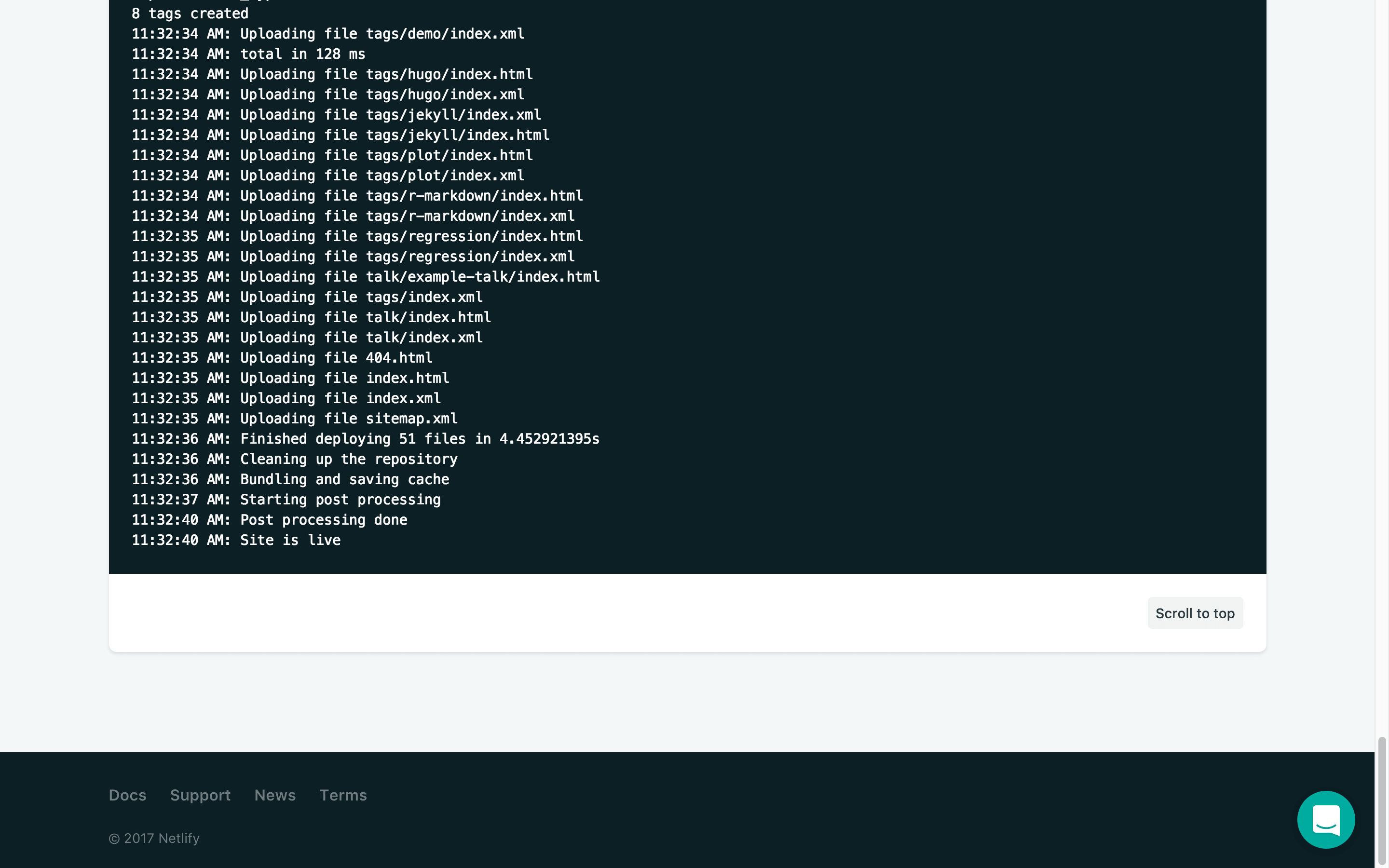1389x868 pixels.
Task: Click the sitemap.xml upload log line
Action: [295, 419]
